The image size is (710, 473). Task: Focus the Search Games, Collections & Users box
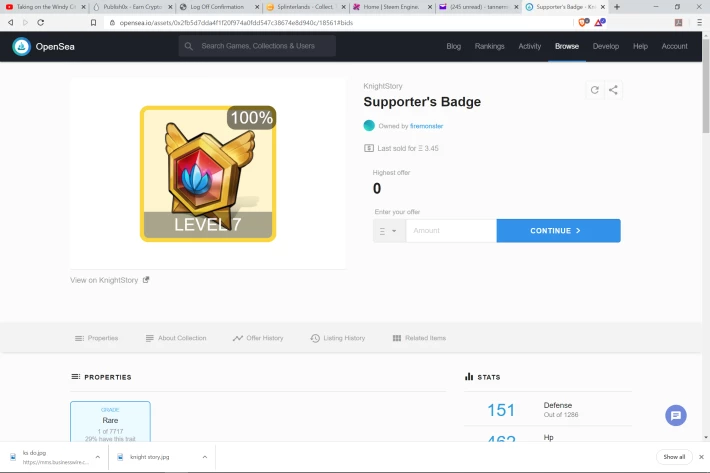(257, 46)
